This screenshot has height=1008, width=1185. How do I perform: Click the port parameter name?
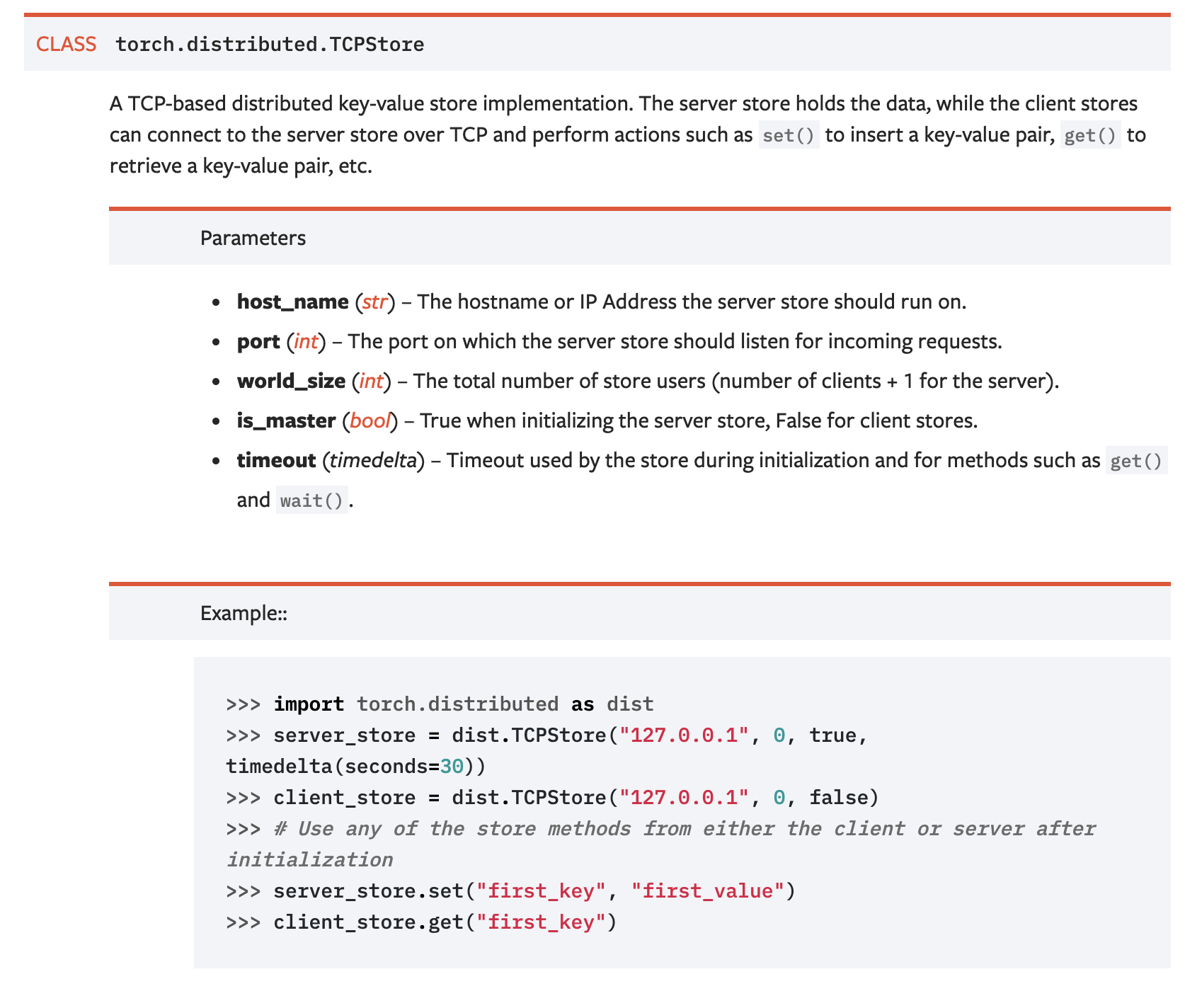tap(258, 342)
